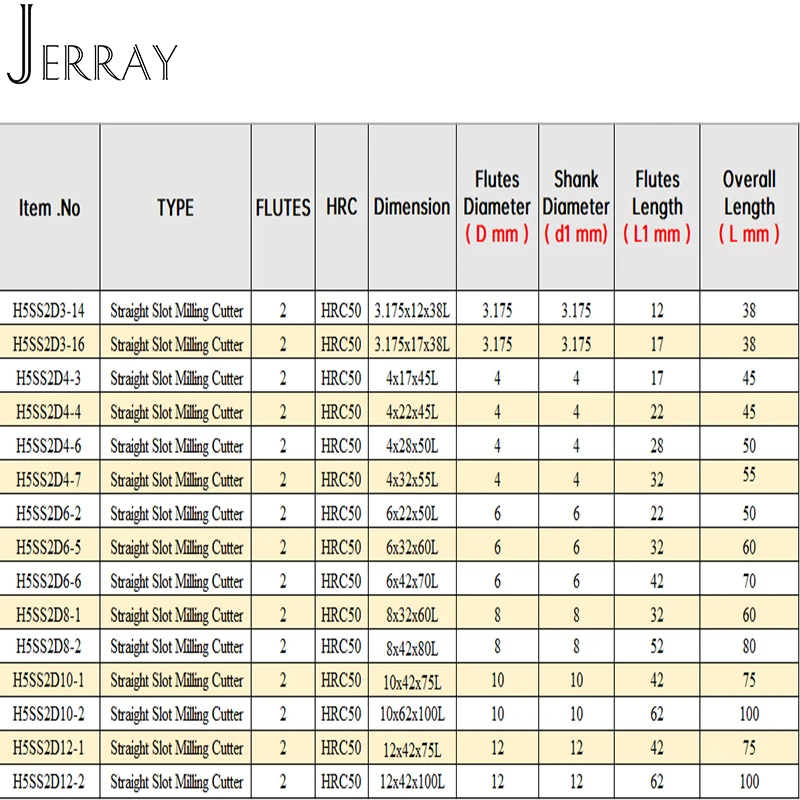Click the HRC50 cell in row H5SS2D12-2
The image size is (800, 800).
coord(341,782)
